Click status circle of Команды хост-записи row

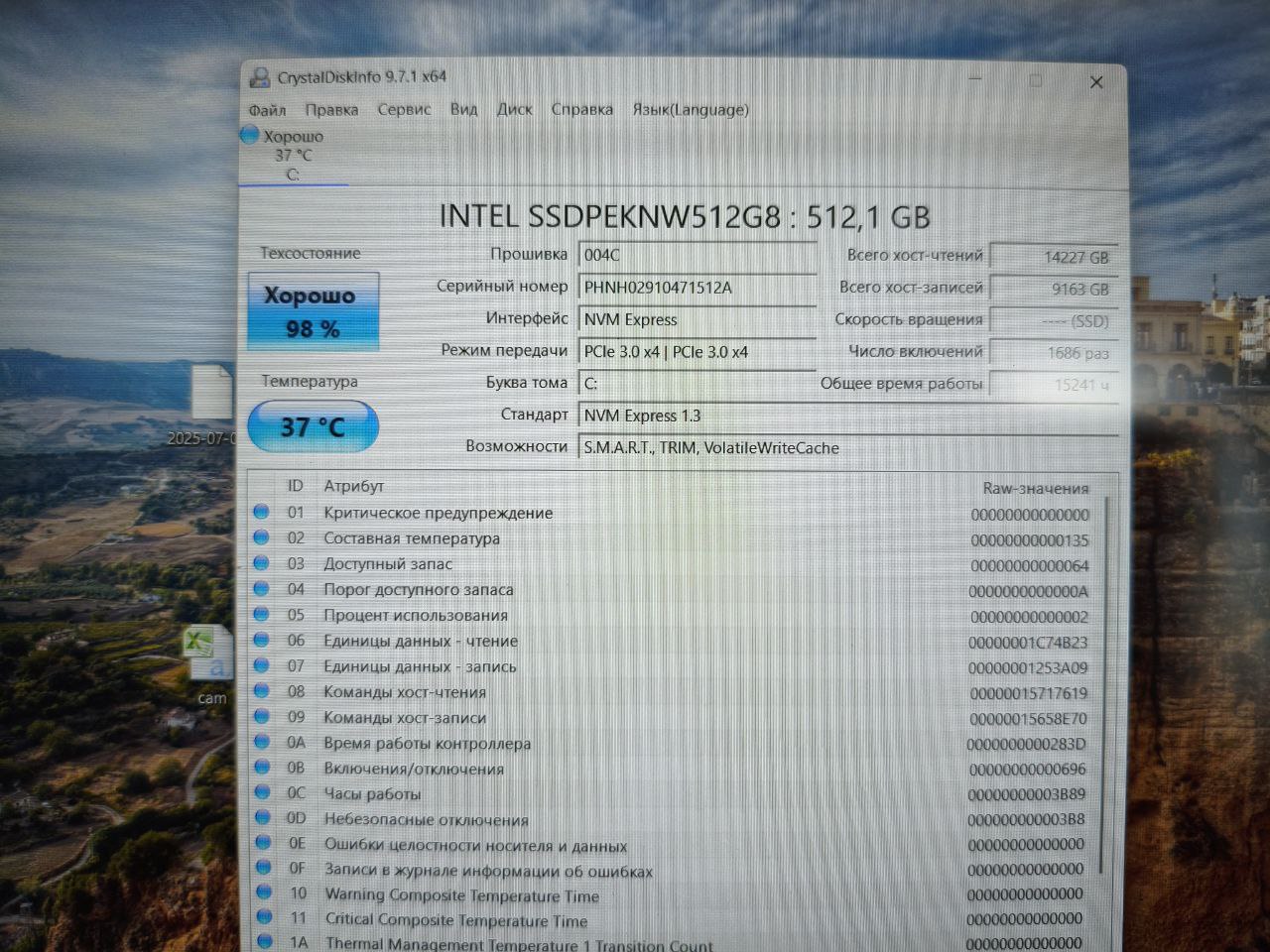click(x=262, y=717)
